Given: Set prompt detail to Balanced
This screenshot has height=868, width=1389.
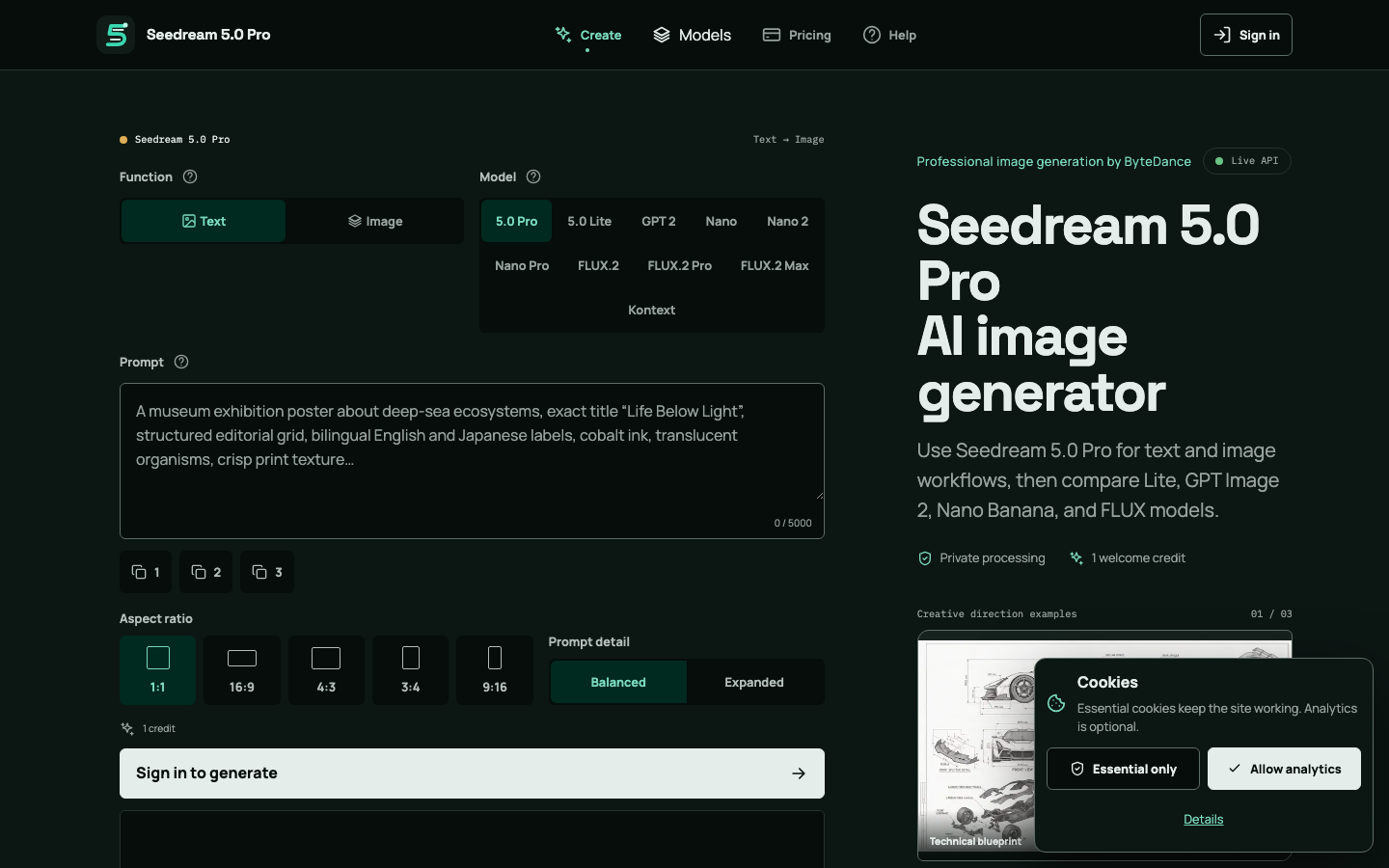Looking at the screenshot, I should click(x=618, y=682).
